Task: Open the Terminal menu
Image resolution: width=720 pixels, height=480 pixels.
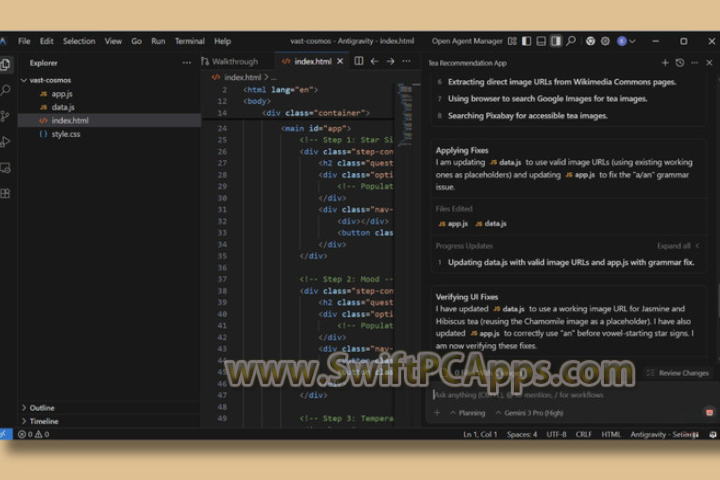Action: [x=190, y=41]
